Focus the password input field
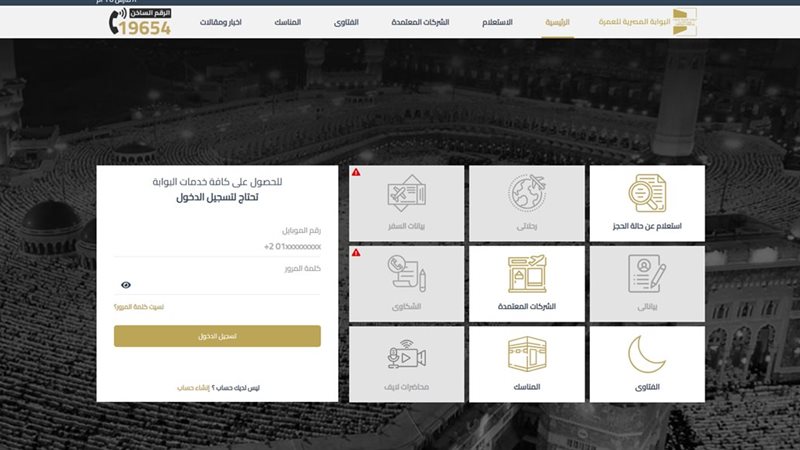The height and width of the screenshot is (450, 800). [217, 285]
